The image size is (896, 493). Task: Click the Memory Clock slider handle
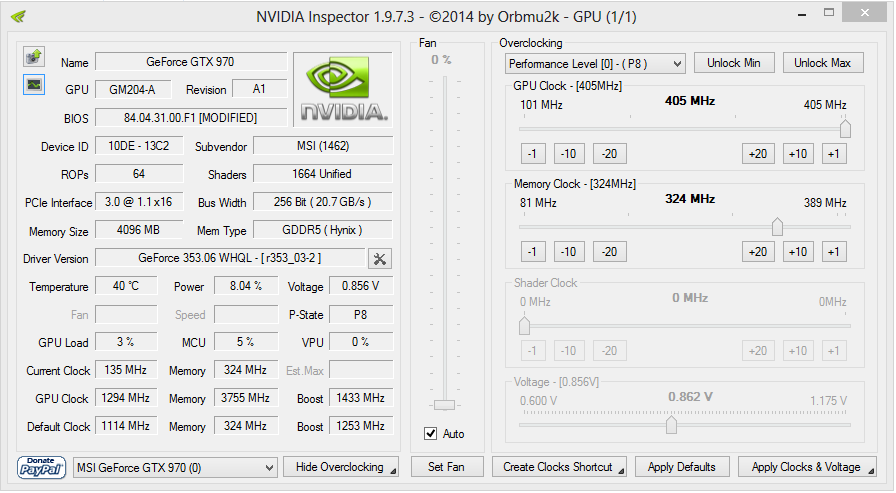777,227
